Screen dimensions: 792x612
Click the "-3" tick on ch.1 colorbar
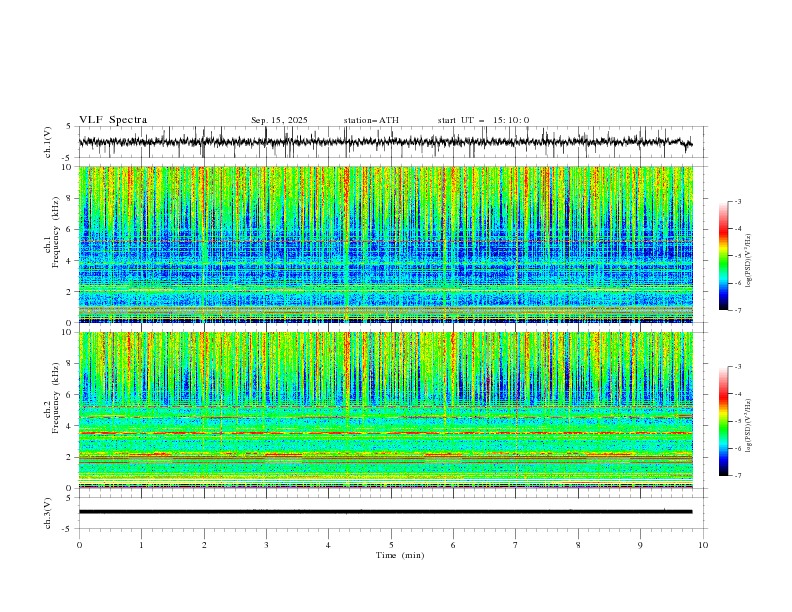coord(738,201)
